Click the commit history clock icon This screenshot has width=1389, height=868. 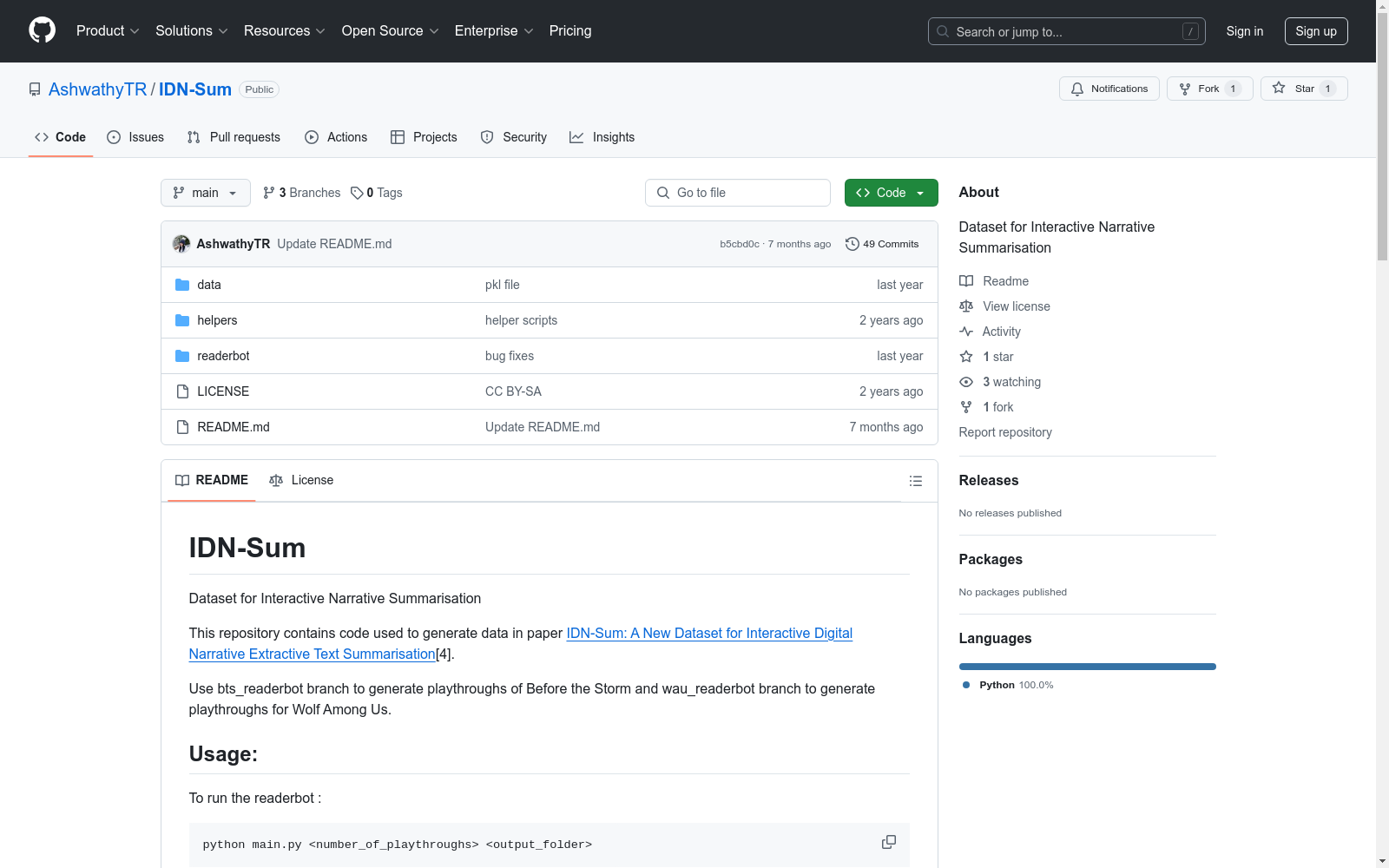pyautogui.click(x=852, y=244)
